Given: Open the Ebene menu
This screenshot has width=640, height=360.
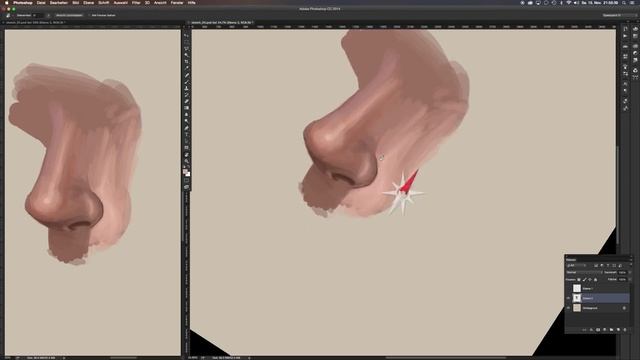Looking at the screenshot, I should [x=89, y=2].
